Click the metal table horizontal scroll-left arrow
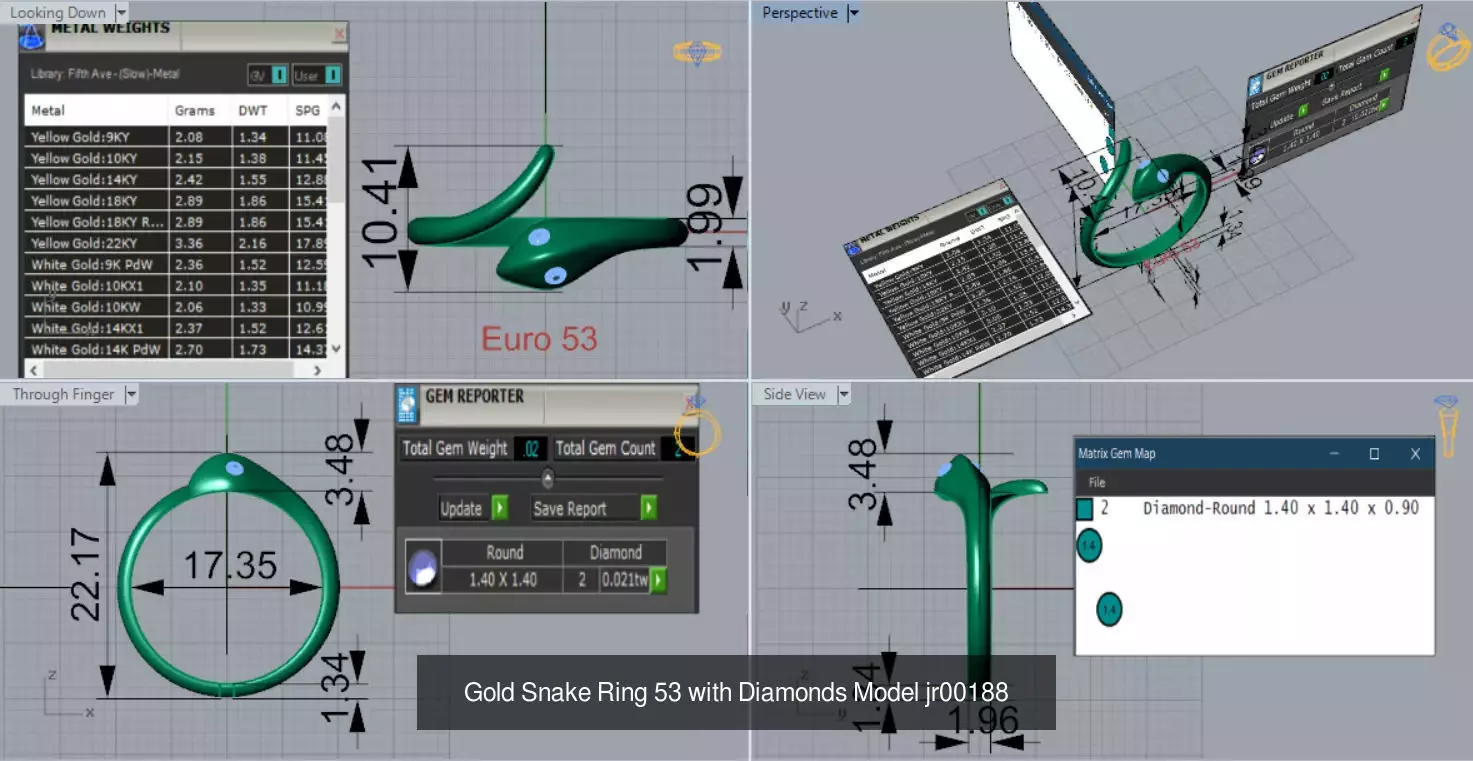 point(34,369)
